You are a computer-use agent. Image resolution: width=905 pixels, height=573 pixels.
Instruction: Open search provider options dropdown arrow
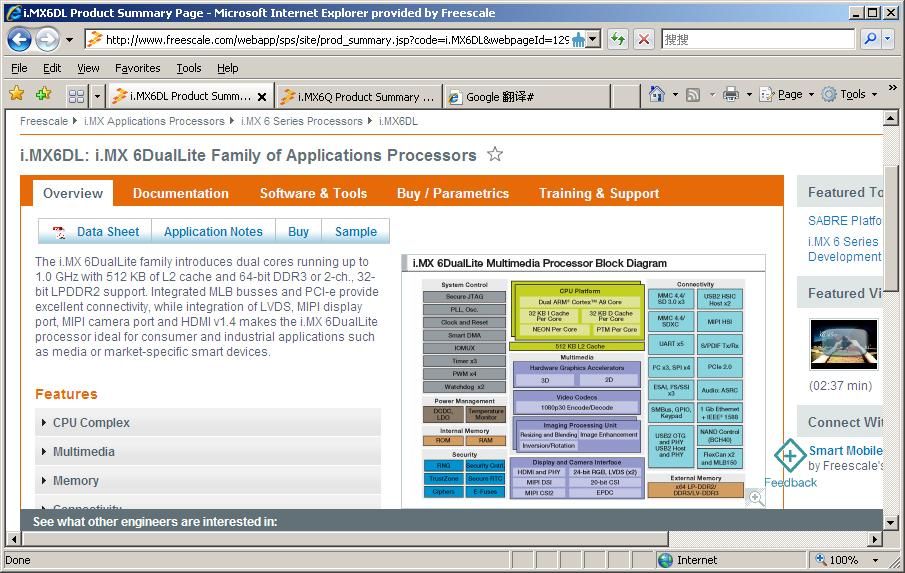888,39
